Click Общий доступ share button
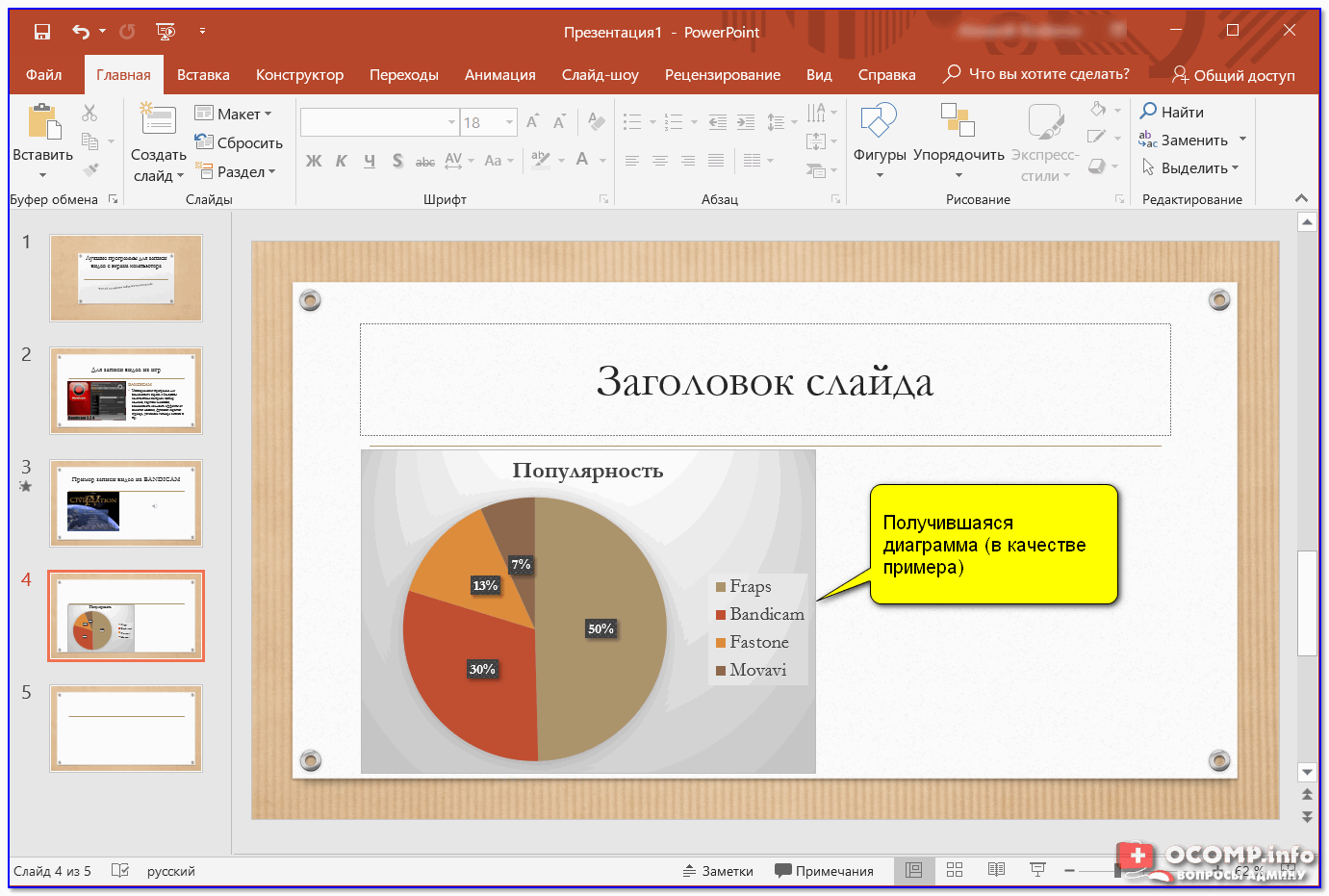The height and width of the screenshot is (896, 1329). click(x=1234, y=75)
